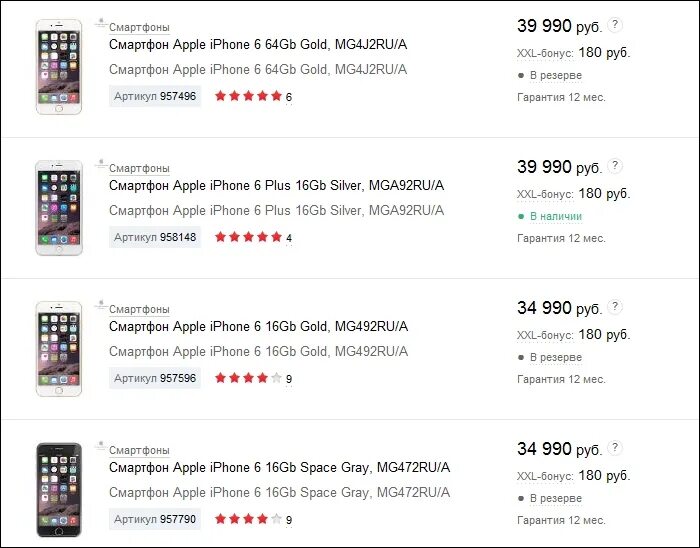
Task: Click 'В резерве' status of iPhone 6 64Gb Gold
Action: (x=556, y=75)
